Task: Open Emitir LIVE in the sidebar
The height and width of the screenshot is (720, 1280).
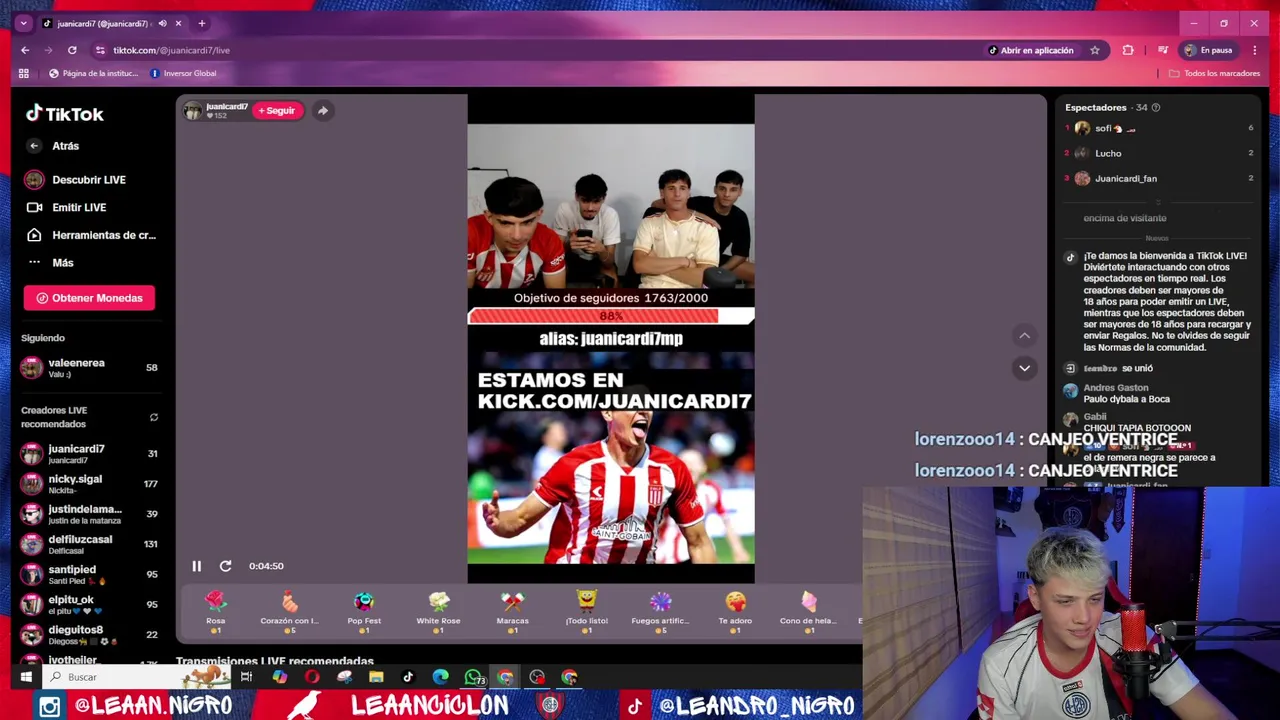Action: 66,207
